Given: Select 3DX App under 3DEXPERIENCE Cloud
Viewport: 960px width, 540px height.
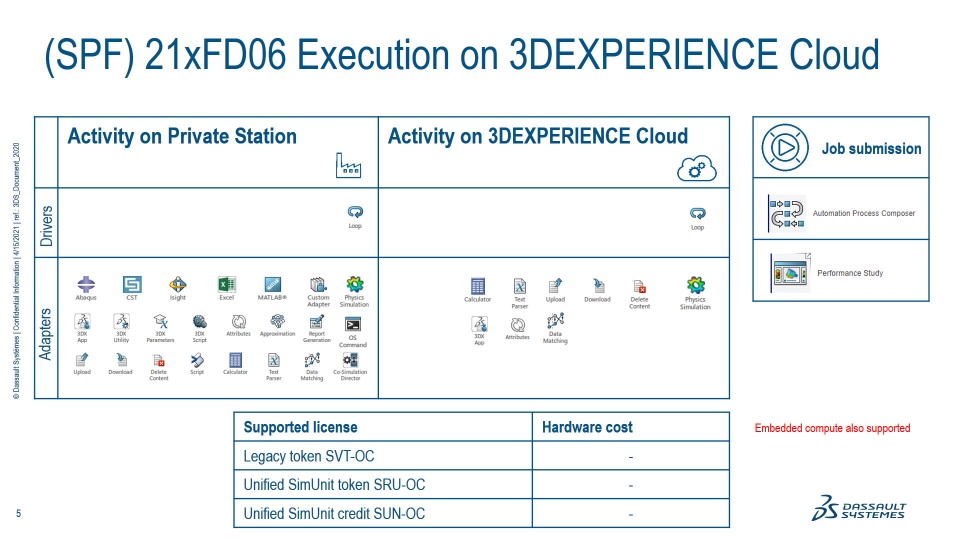Looking at the screenshot, I should [x=479, y=324].
